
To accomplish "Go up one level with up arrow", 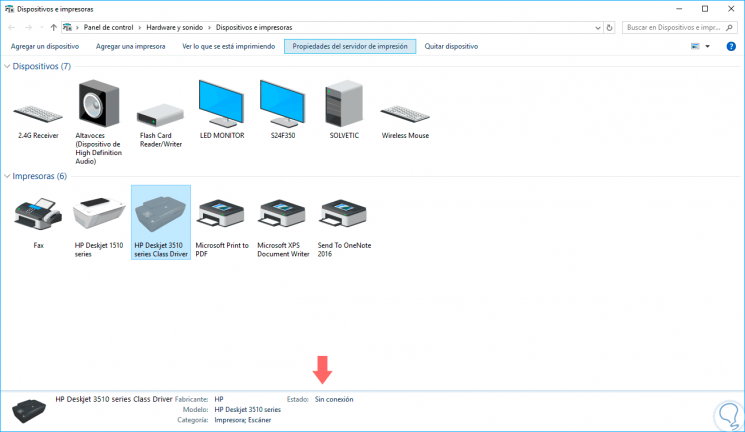I will pos(54,28).
